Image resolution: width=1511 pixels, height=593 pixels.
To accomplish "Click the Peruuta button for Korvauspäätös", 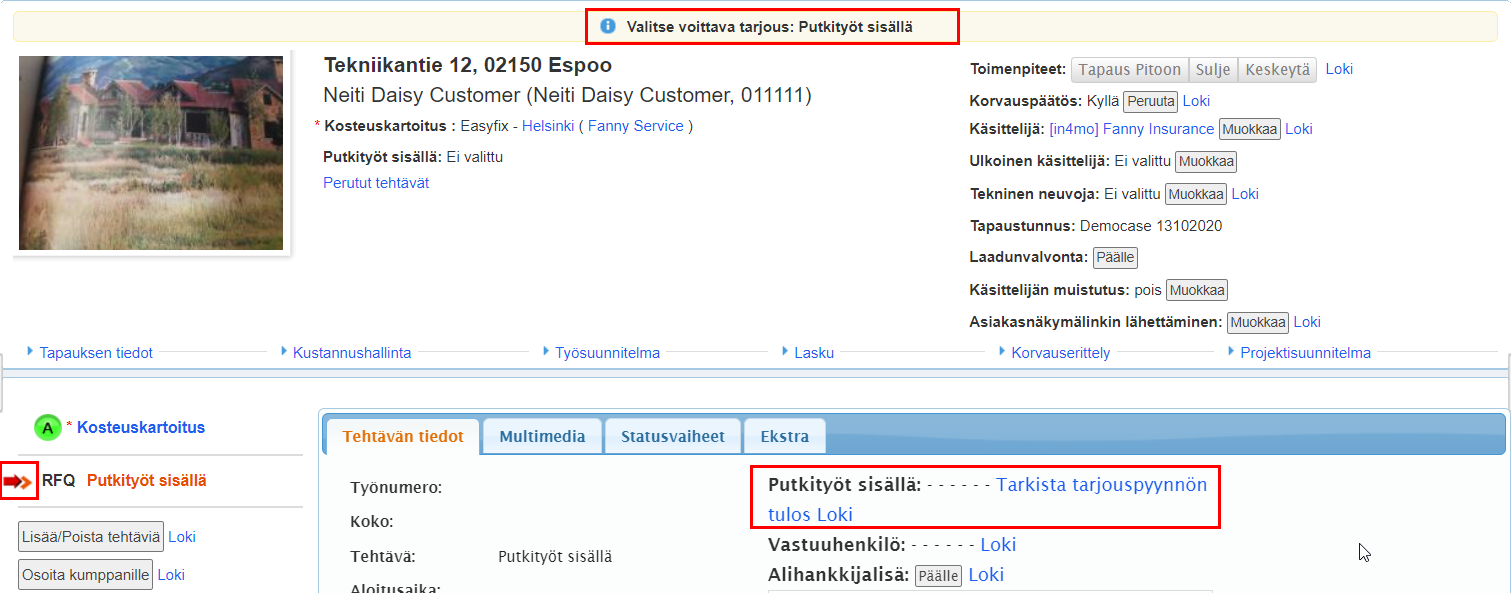I will point(1150,101).
